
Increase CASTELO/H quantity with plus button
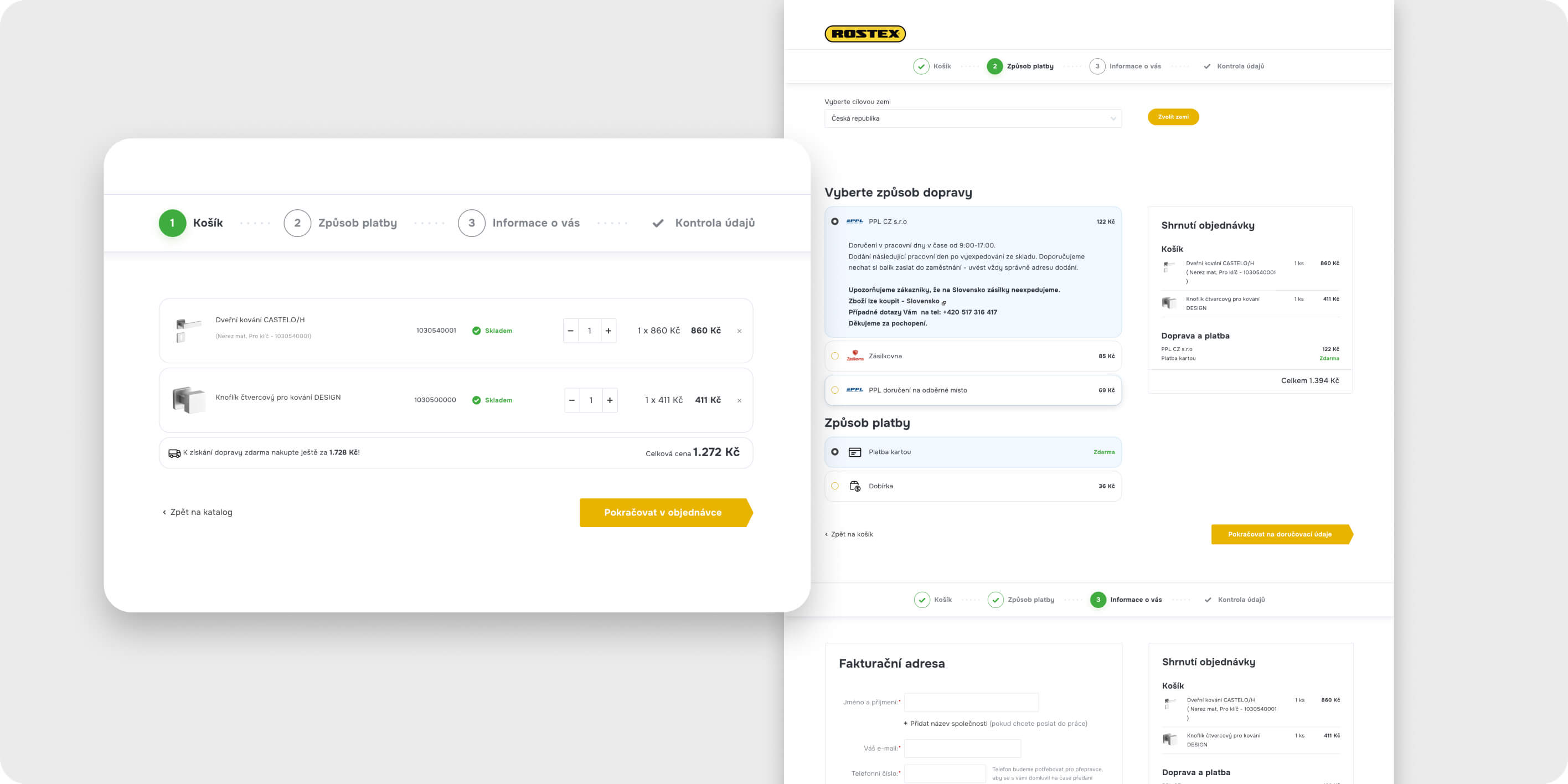coord(608,331)
